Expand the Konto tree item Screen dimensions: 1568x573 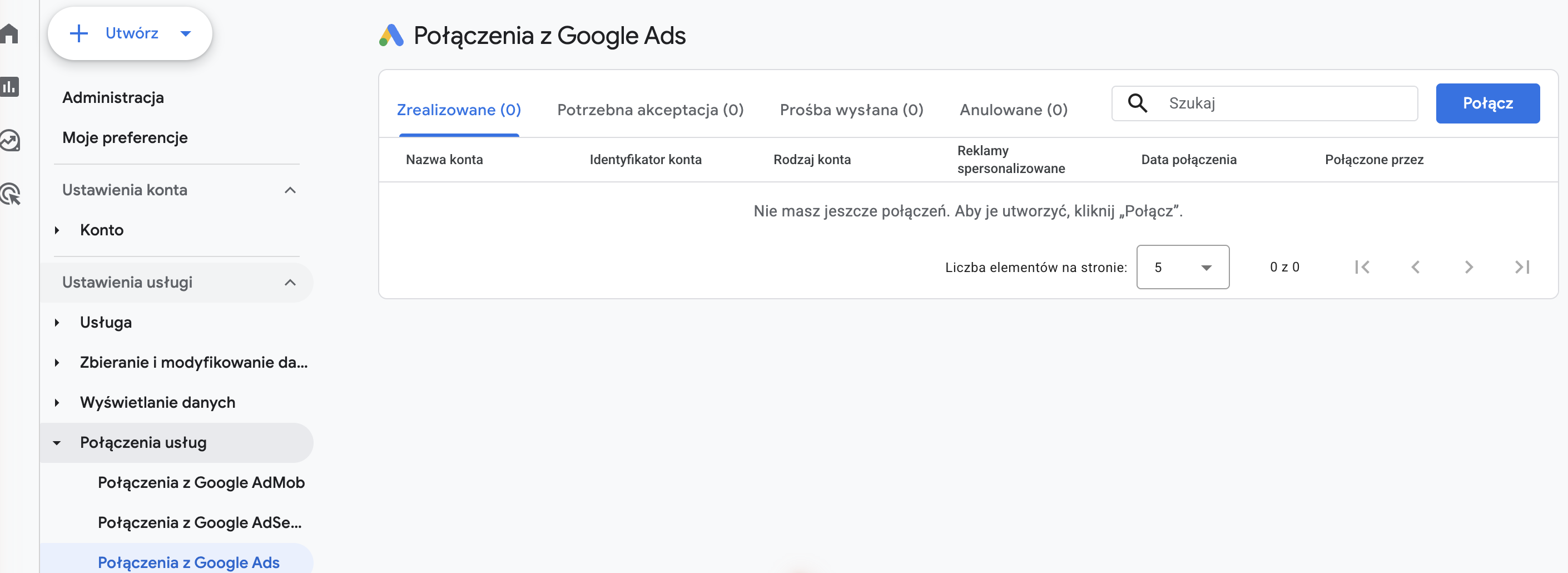tap(57, 230)
